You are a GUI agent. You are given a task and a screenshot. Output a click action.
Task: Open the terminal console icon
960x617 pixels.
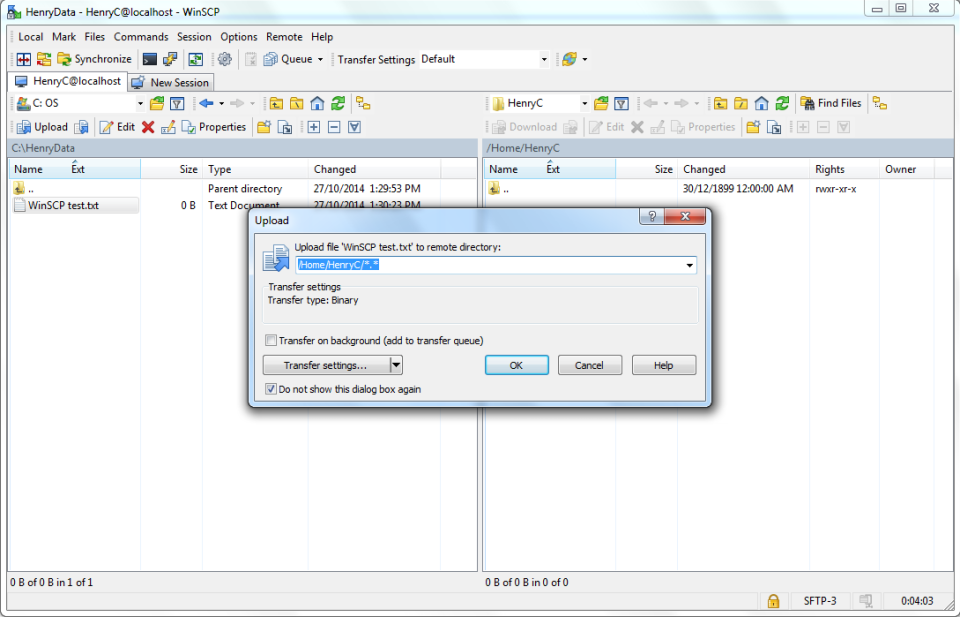tap(149, 59)
